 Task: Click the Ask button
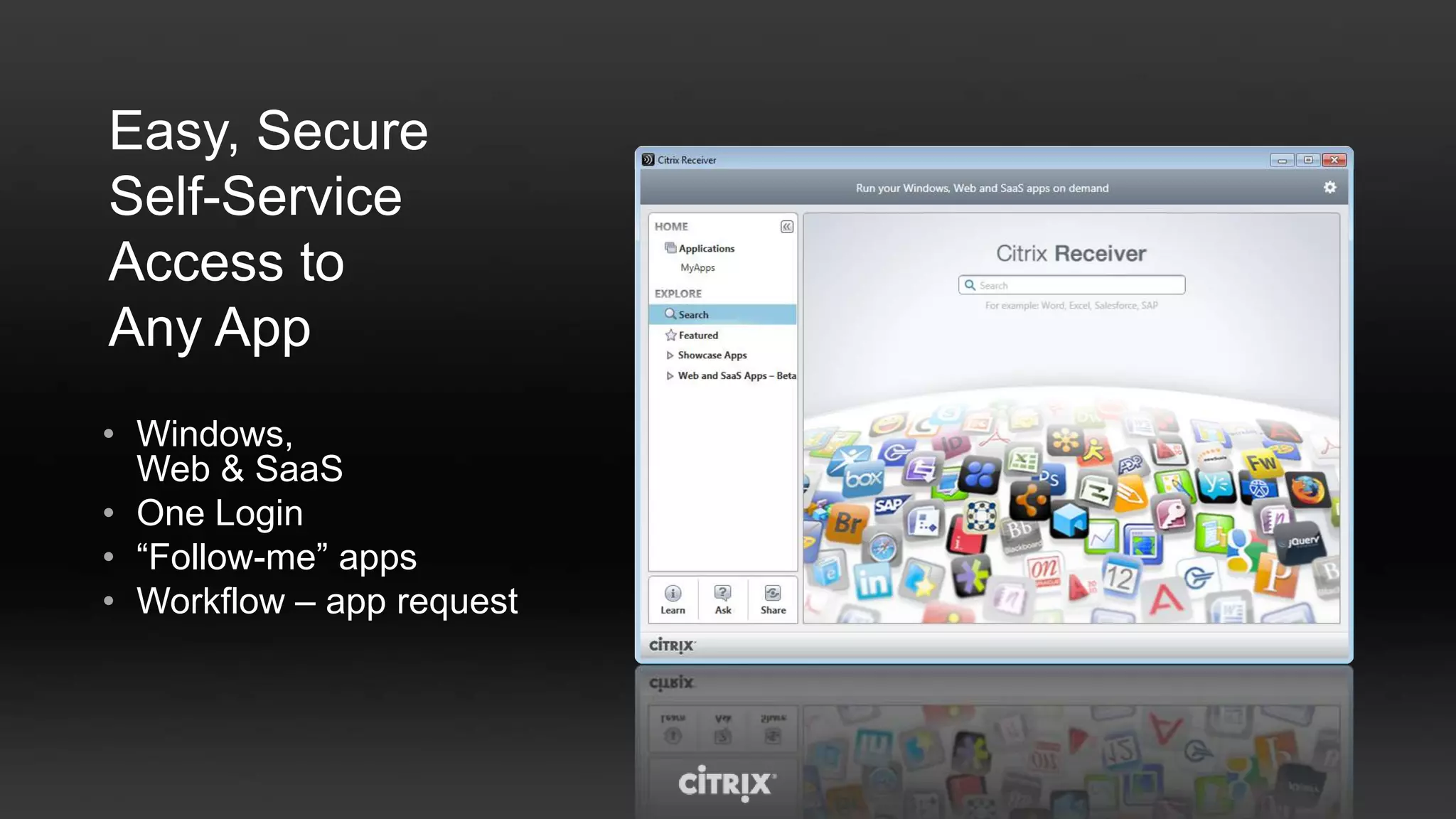pos(723,599)
